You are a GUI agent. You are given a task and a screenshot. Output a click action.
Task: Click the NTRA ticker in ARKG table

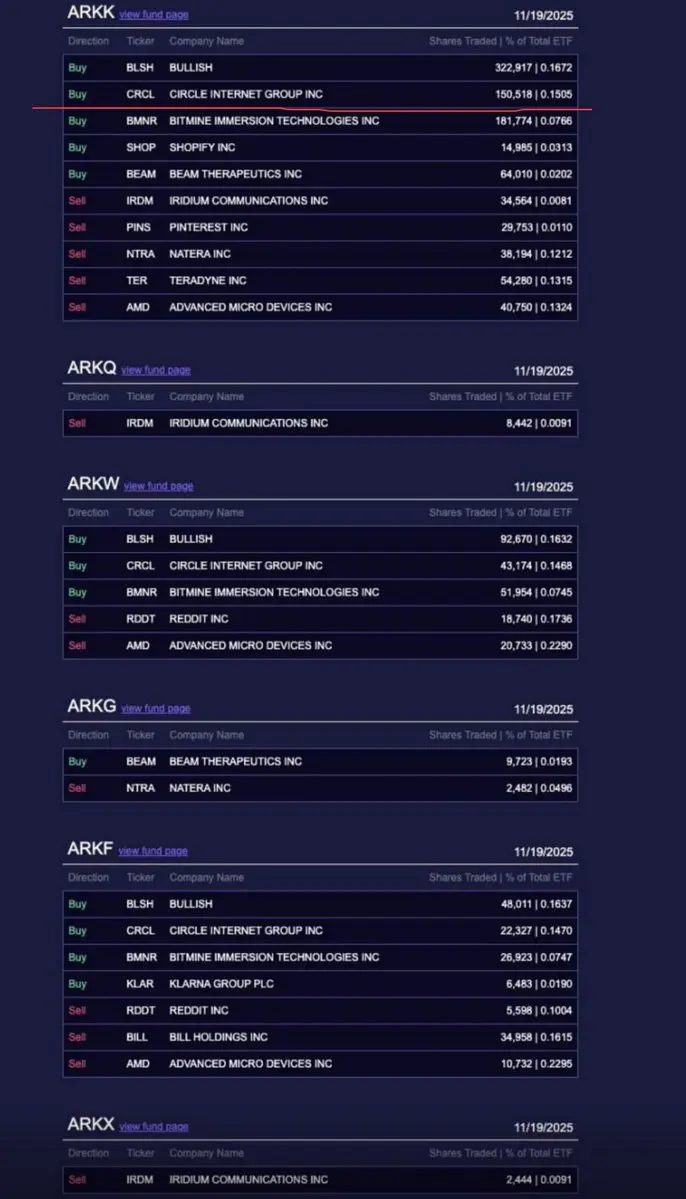(140, 788)
